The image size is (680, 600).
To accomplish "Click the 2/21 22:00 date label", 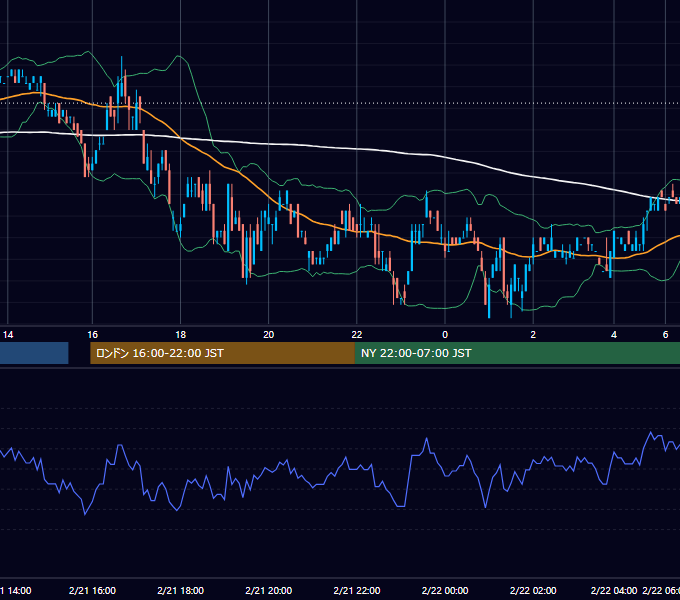I will tap(356, 590).
